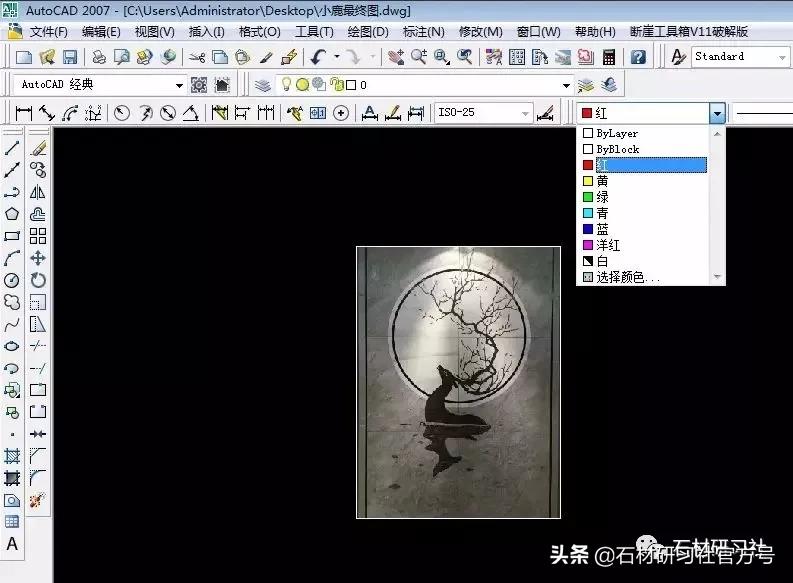Choose 洋红 magenta color option

point(644,245)
